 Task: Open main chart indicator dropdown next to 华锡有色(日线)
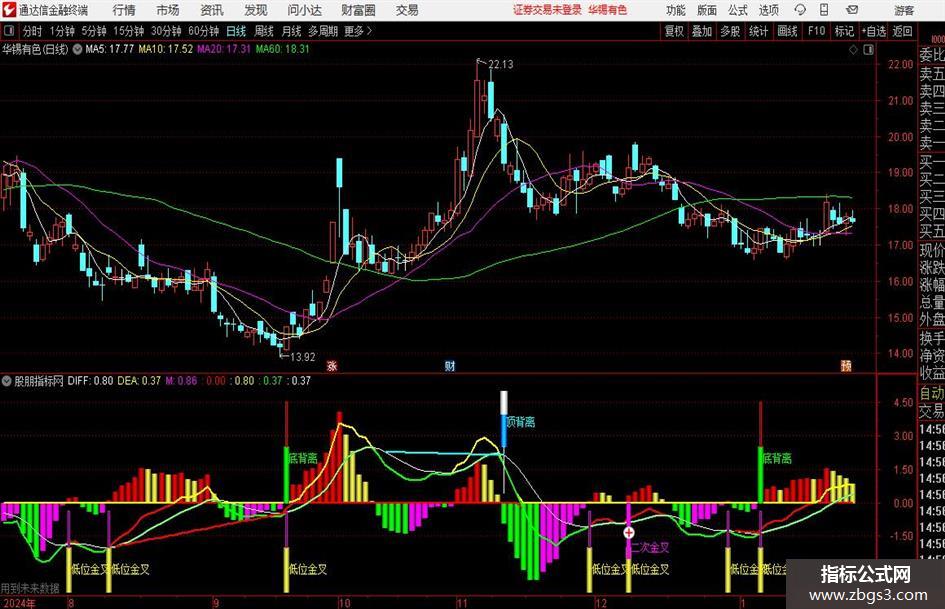point(77,49)
